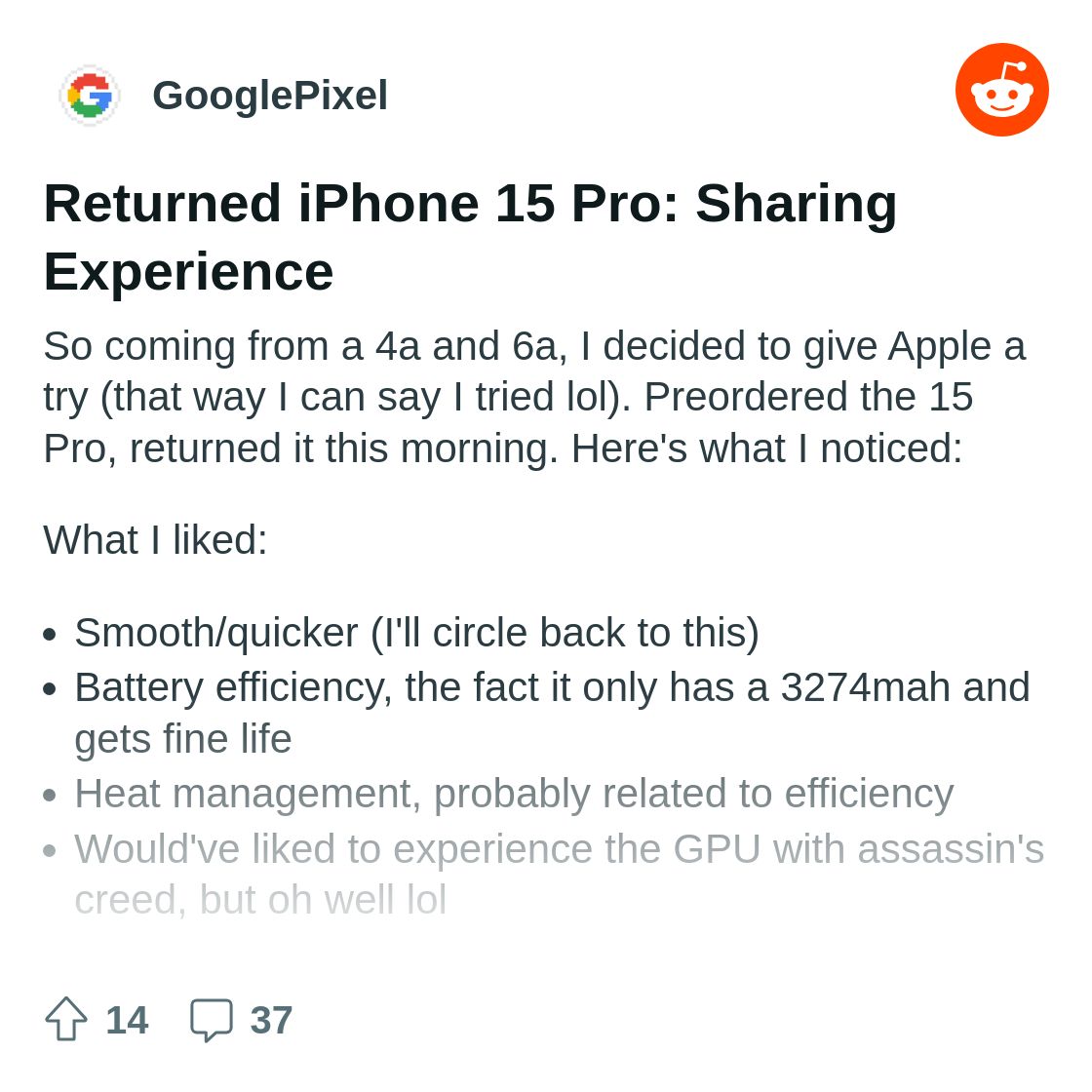This screenshot has width=1092, height=1092.
Task: Open the Reddit Snoo logo
Action: tap(1001, 90)
